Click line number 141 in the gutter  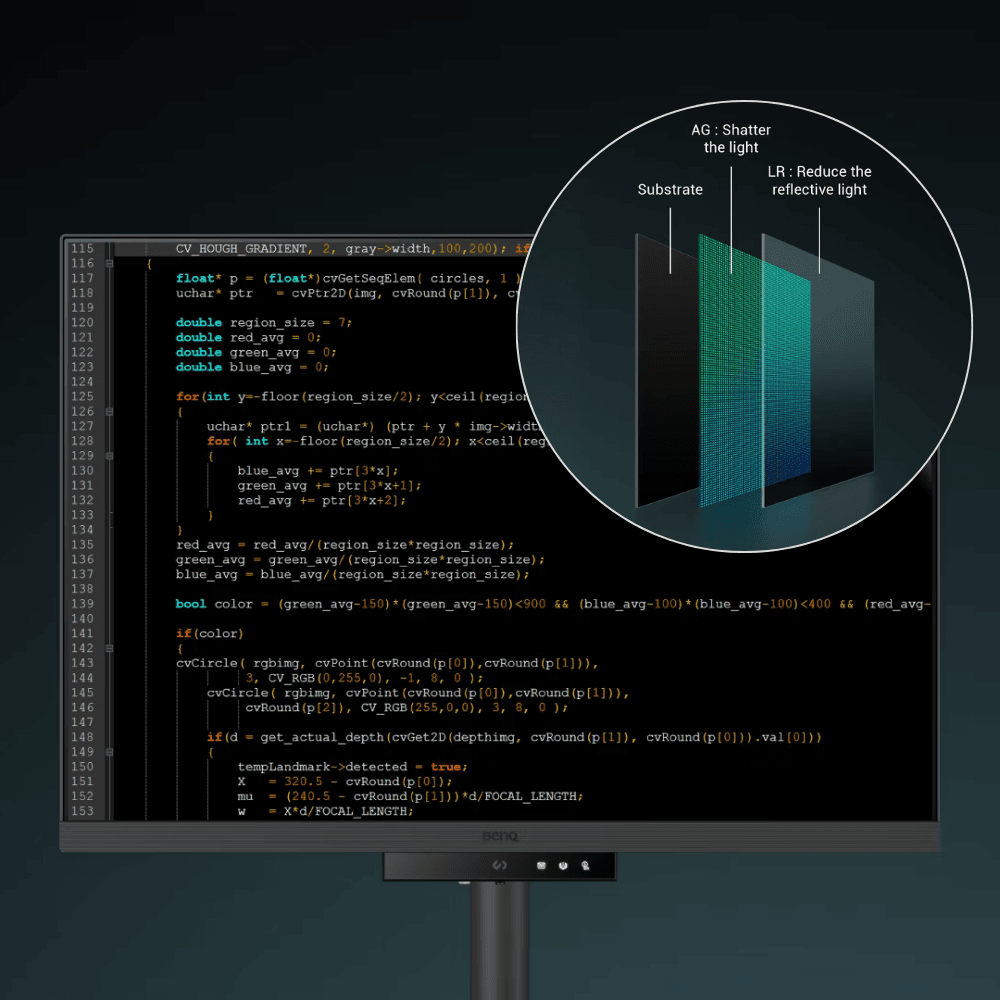click(82, 633)
